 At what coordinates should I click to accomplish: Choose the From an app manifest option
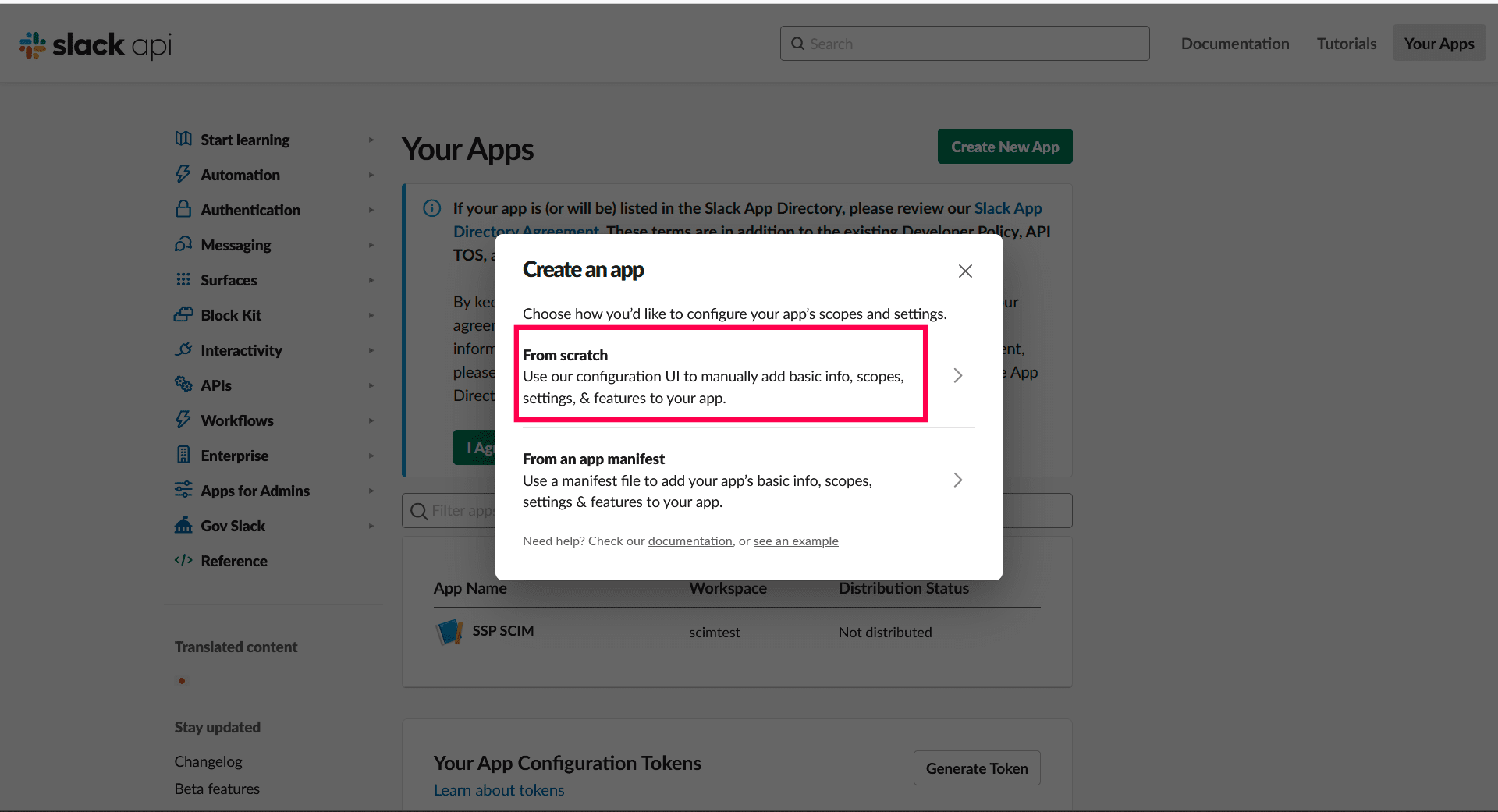(x=748, y=480)
